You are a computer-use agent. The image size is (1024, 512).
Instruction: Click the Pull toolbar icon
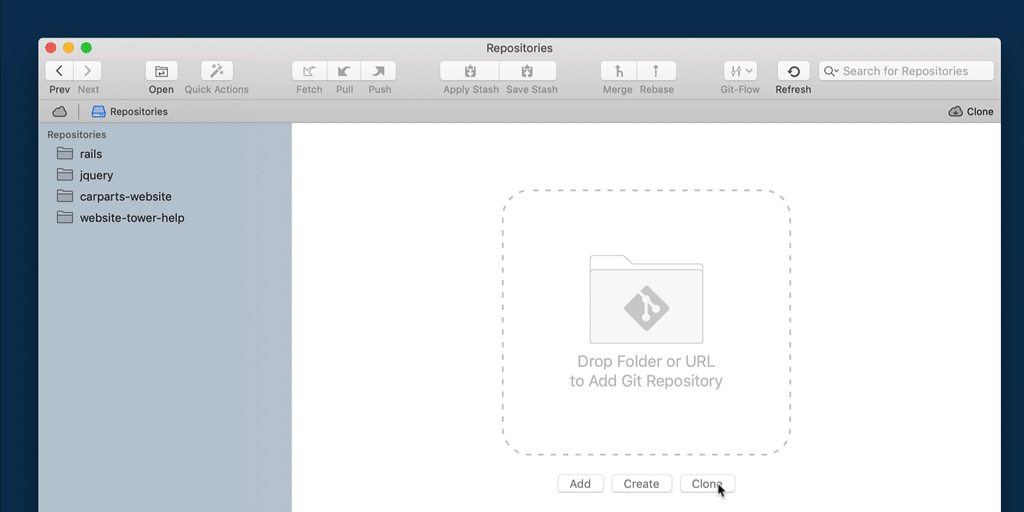click(x=344, y=71)
